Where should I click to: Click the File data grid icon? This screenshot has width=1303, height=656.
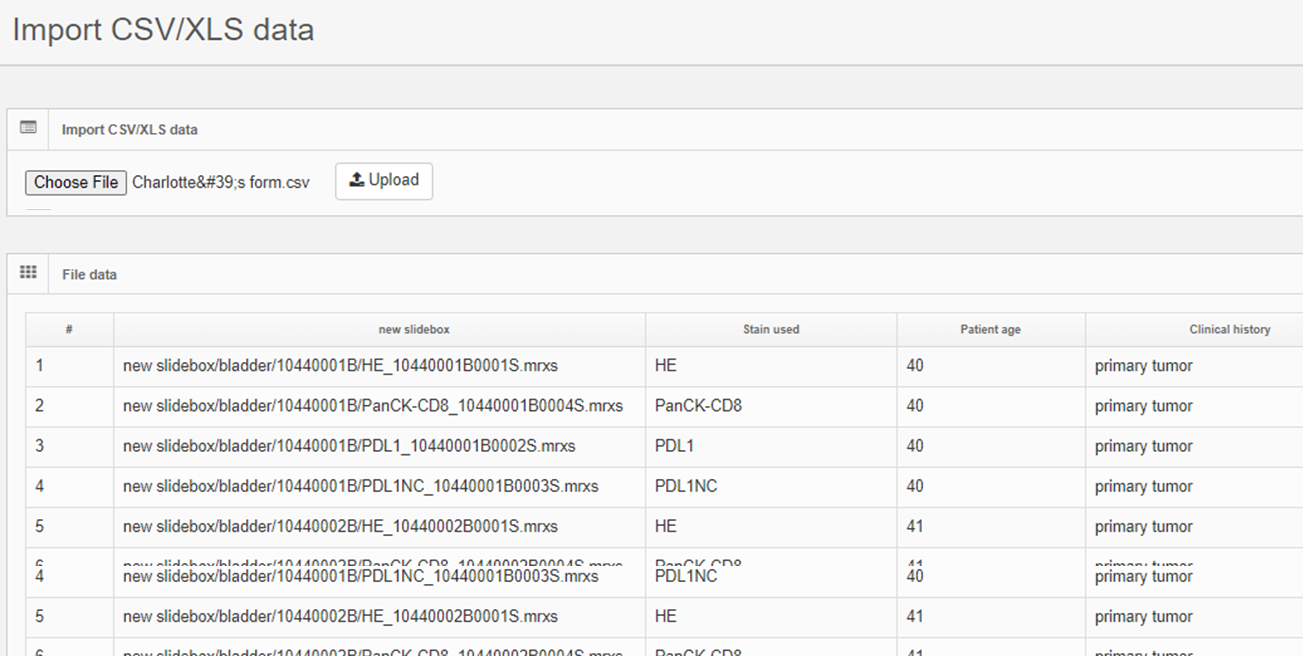(28, 273)
